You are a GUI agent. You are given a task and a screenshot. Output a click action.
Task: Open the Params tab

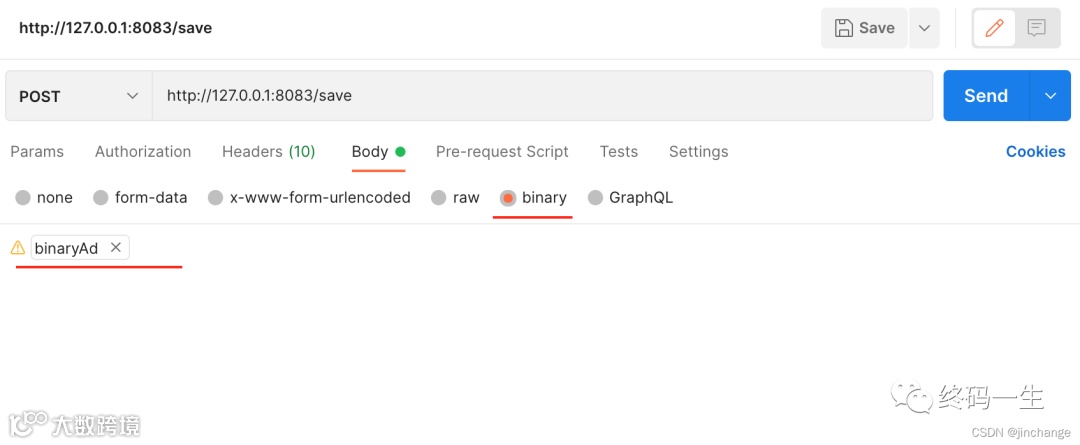point(37,152)
